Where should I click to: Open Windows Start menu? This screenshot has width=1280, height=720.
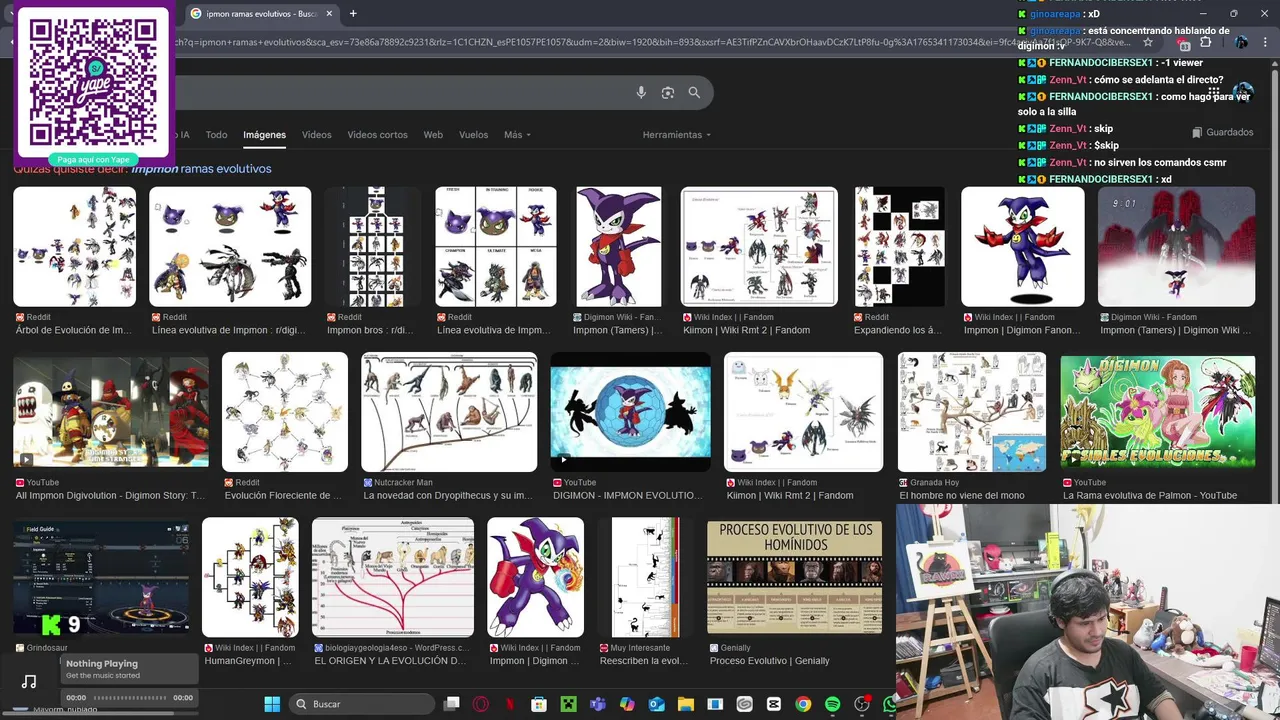pos(272,704)
